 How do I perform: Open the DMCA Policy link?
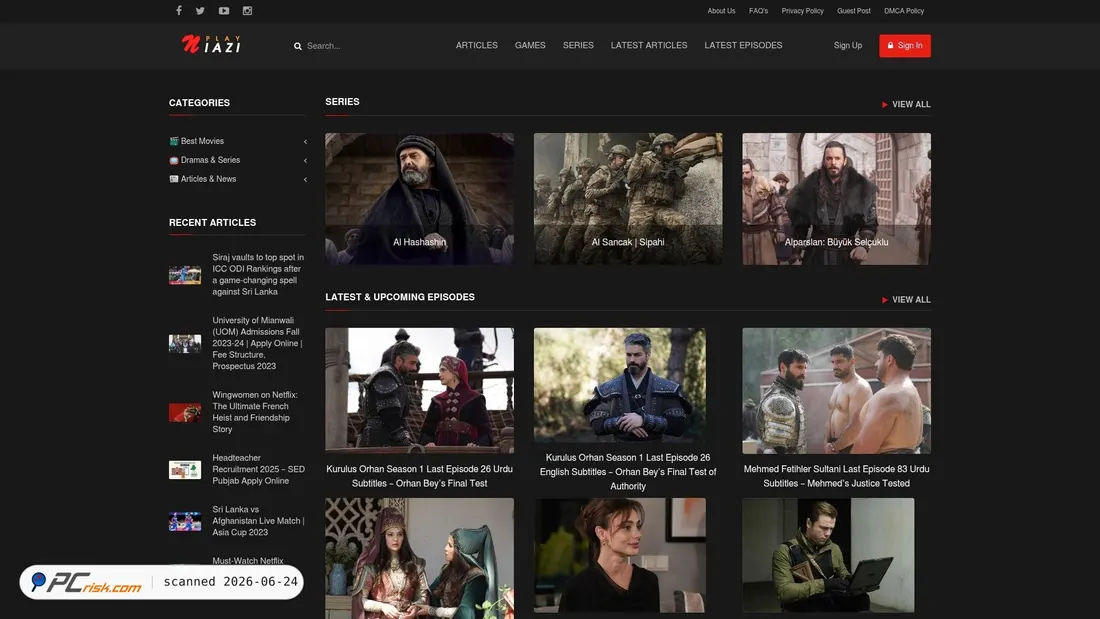click(904, 11)
